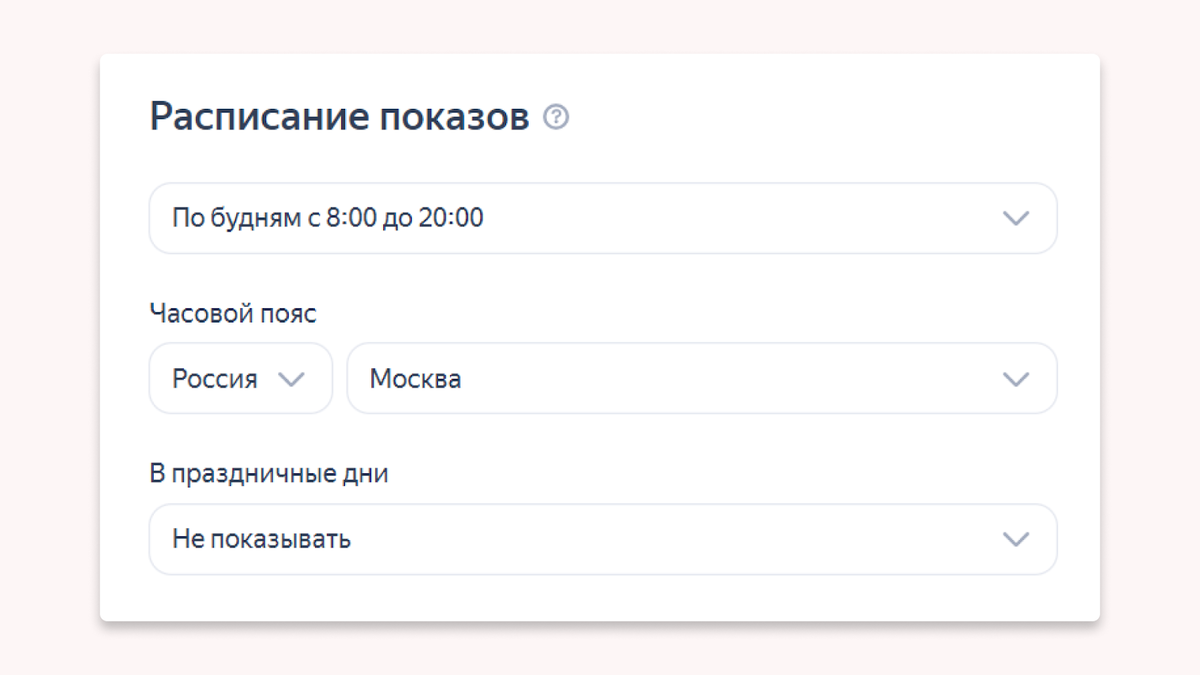Image resolution: width=1200 pixels, height=675 pixels.
Task: Click the chevron arrow in the Москва selector
Action: (x=1017, y=378)
